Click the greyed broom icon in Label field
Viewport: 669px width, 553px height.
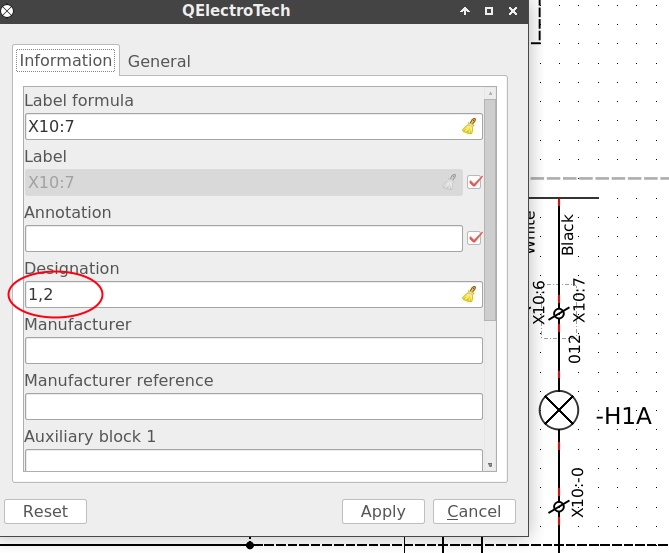[x=450, y=182]
